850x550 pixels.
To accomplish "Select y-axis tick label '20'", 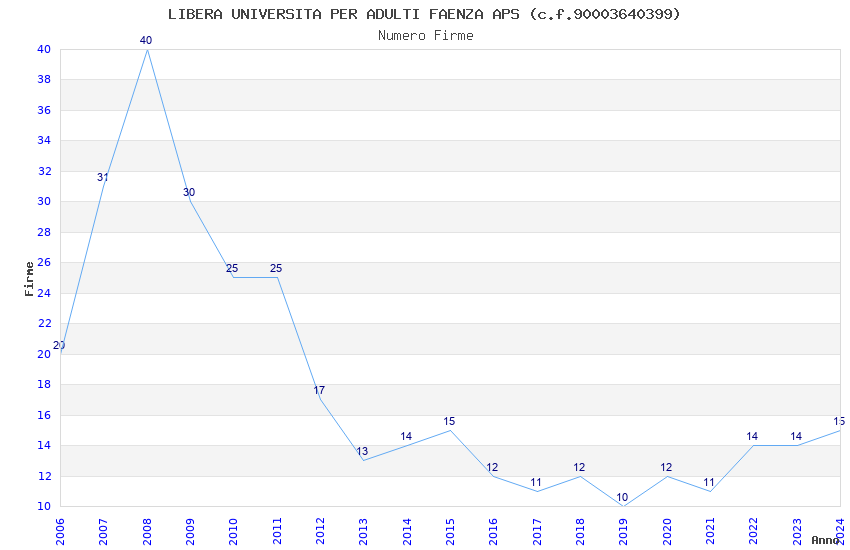I will 44,354.
